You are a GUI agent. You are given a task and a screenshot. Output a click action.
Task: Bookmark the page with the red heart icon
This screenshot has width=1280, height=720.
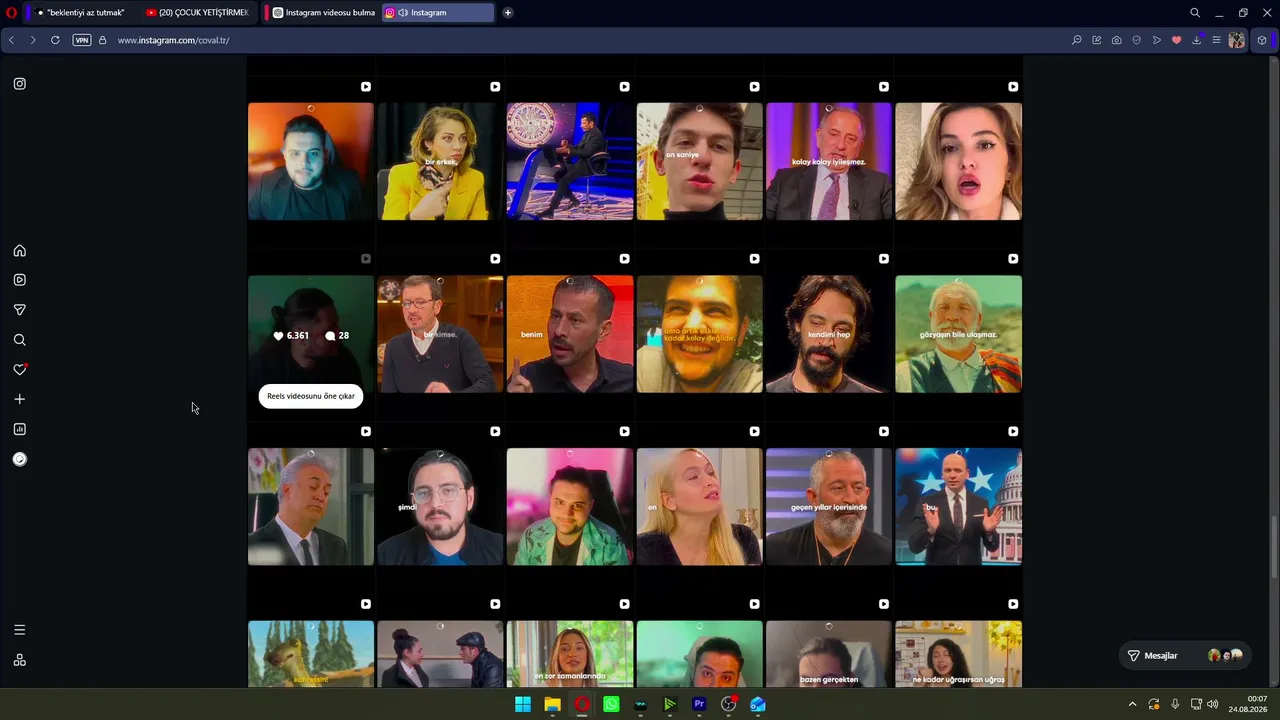(1177, 40)
